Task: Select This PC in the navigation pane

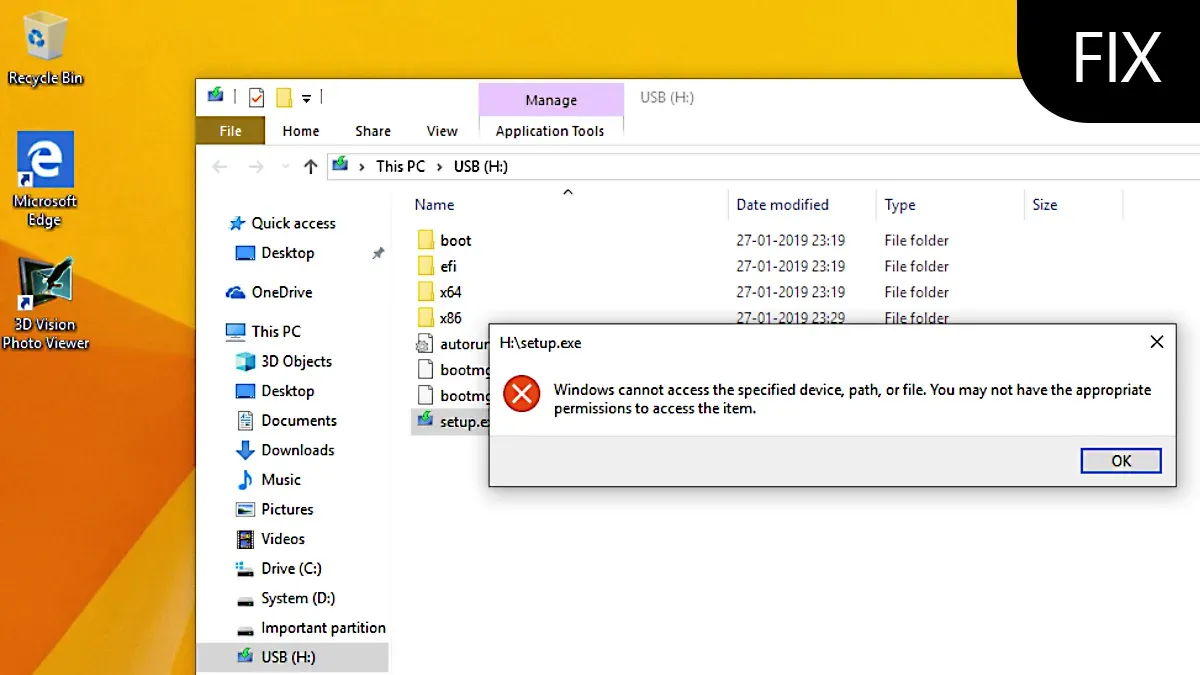Action: (x=264, y=331)
